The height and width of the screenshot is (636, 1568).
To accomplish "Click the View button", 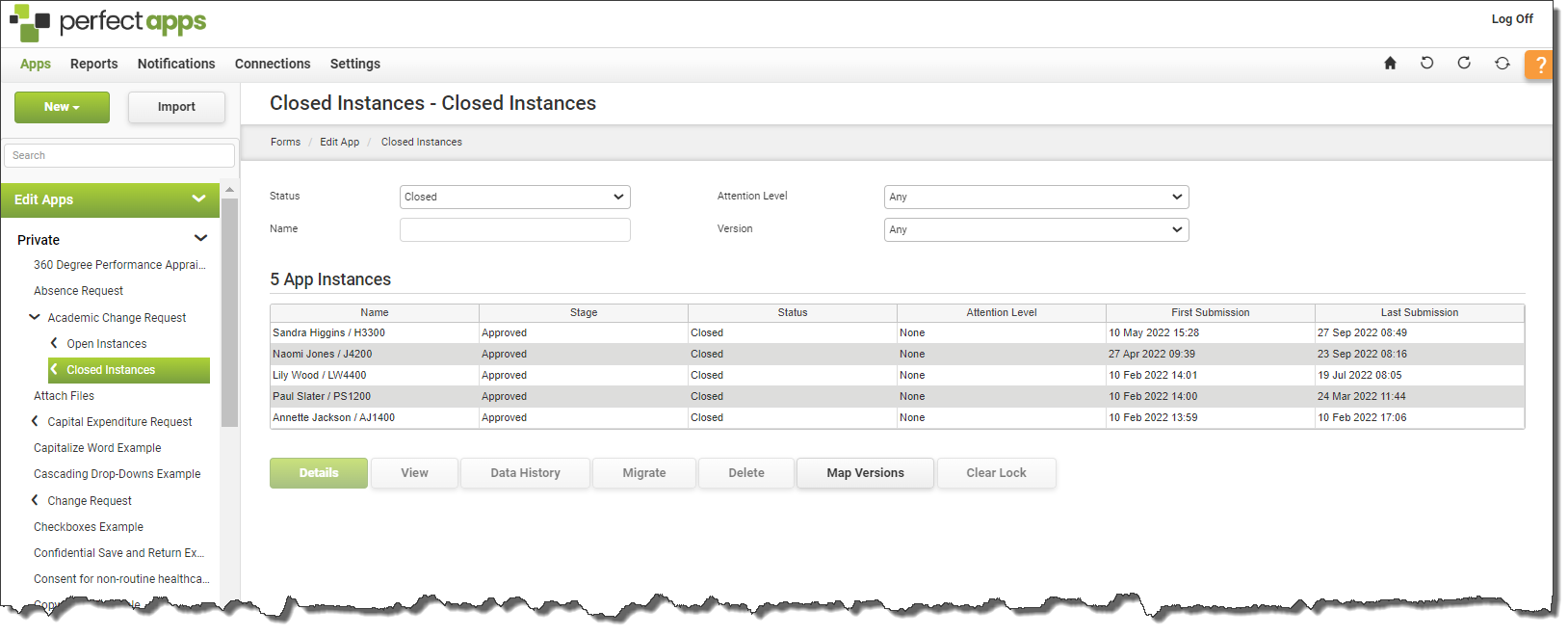I will point(415,473).
